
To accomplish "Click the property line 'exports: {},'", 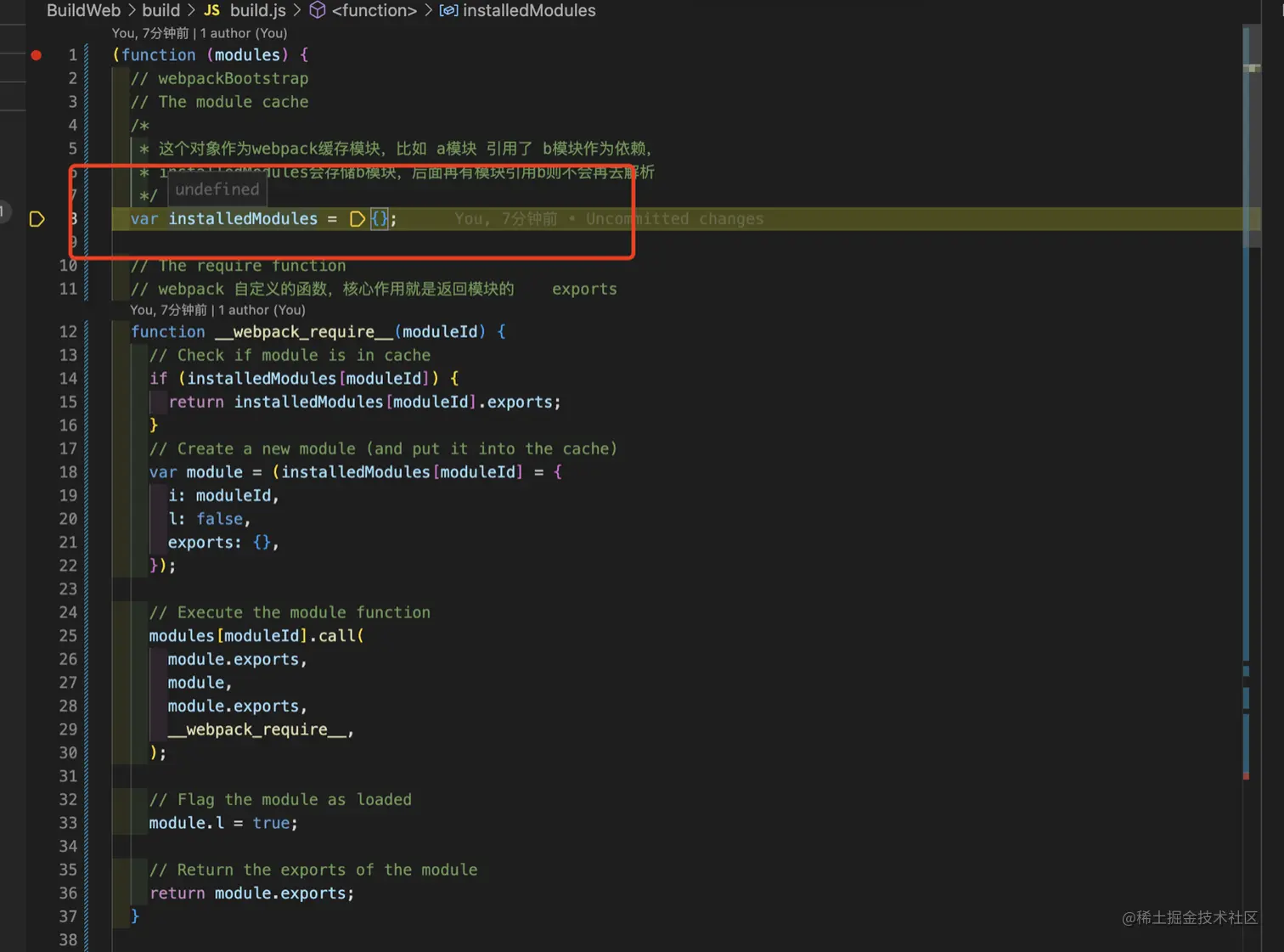I will click(223, 542).
